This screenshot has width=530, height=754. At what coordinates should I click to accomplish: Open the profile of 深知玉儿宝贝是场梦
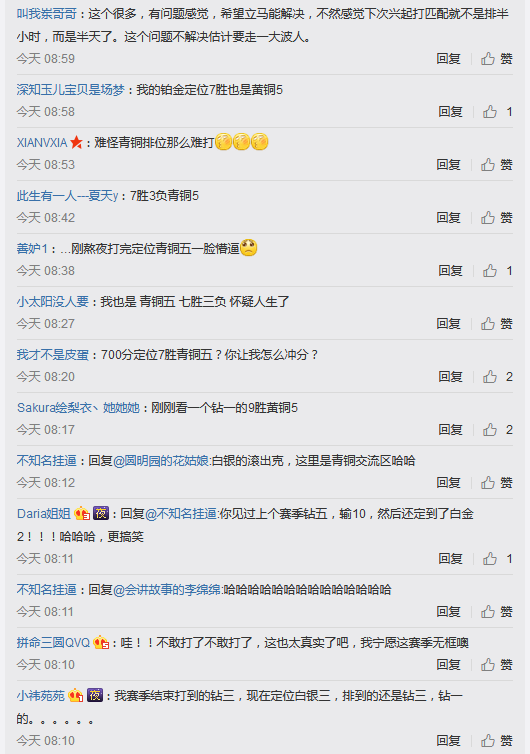coord(71,89)
